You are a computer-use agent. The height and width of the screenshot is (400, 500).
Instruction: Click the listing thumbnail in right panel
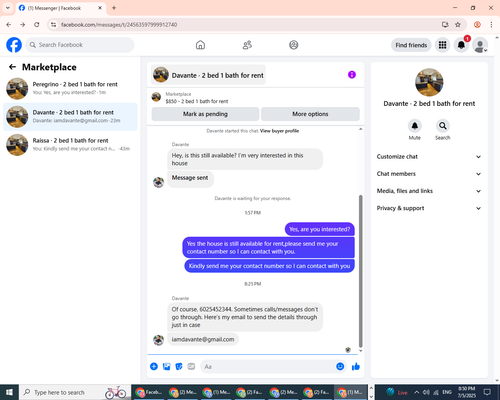tap(429, 82)
